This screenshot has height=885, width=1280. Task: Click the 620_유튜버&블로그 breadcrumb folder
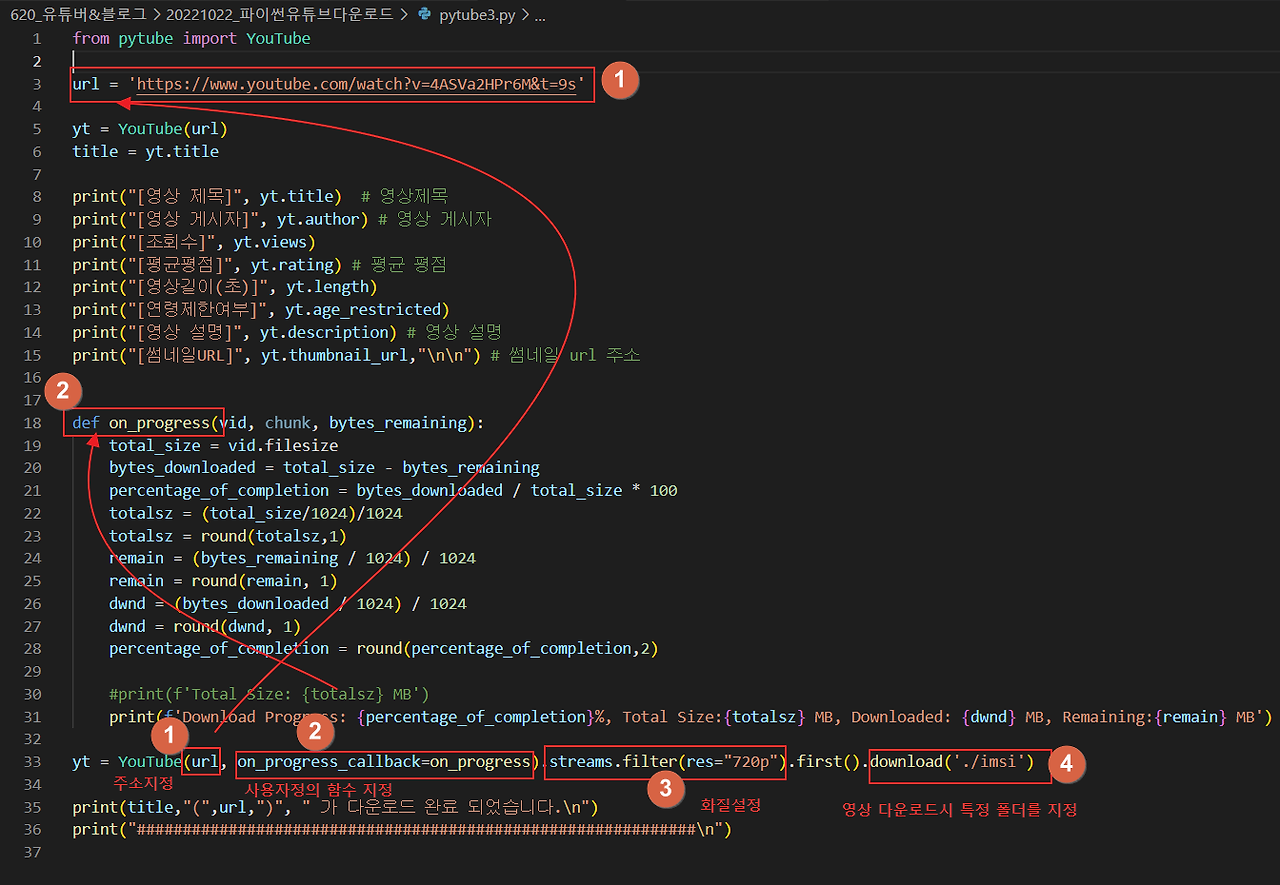[73, 15]
